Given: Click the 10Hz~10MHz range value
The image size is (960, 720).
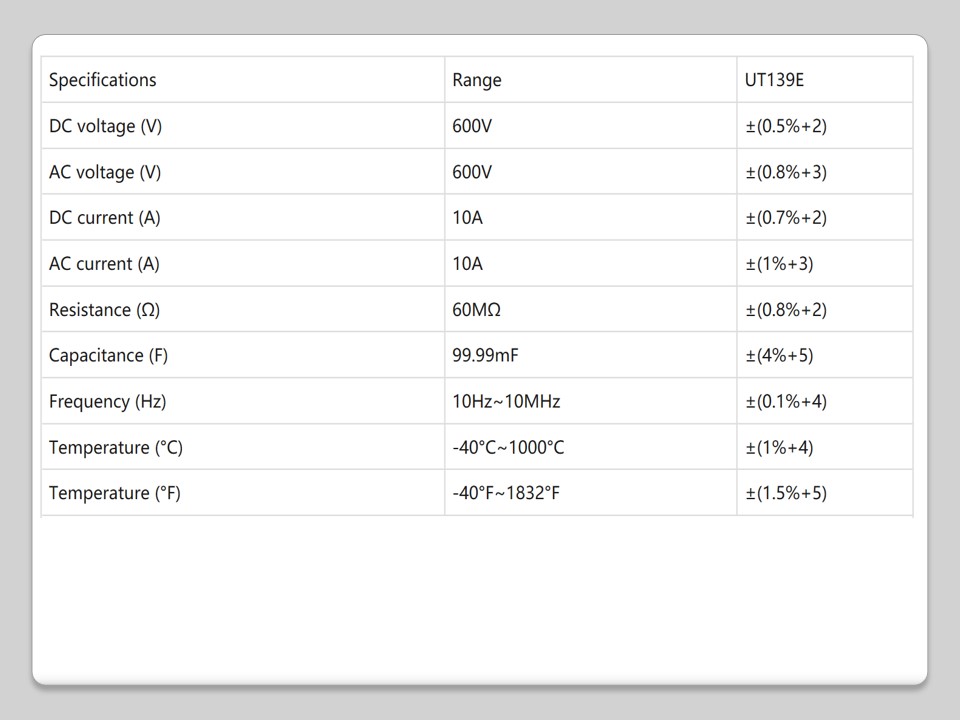Looking at the screenshot, I should (506, 402).
